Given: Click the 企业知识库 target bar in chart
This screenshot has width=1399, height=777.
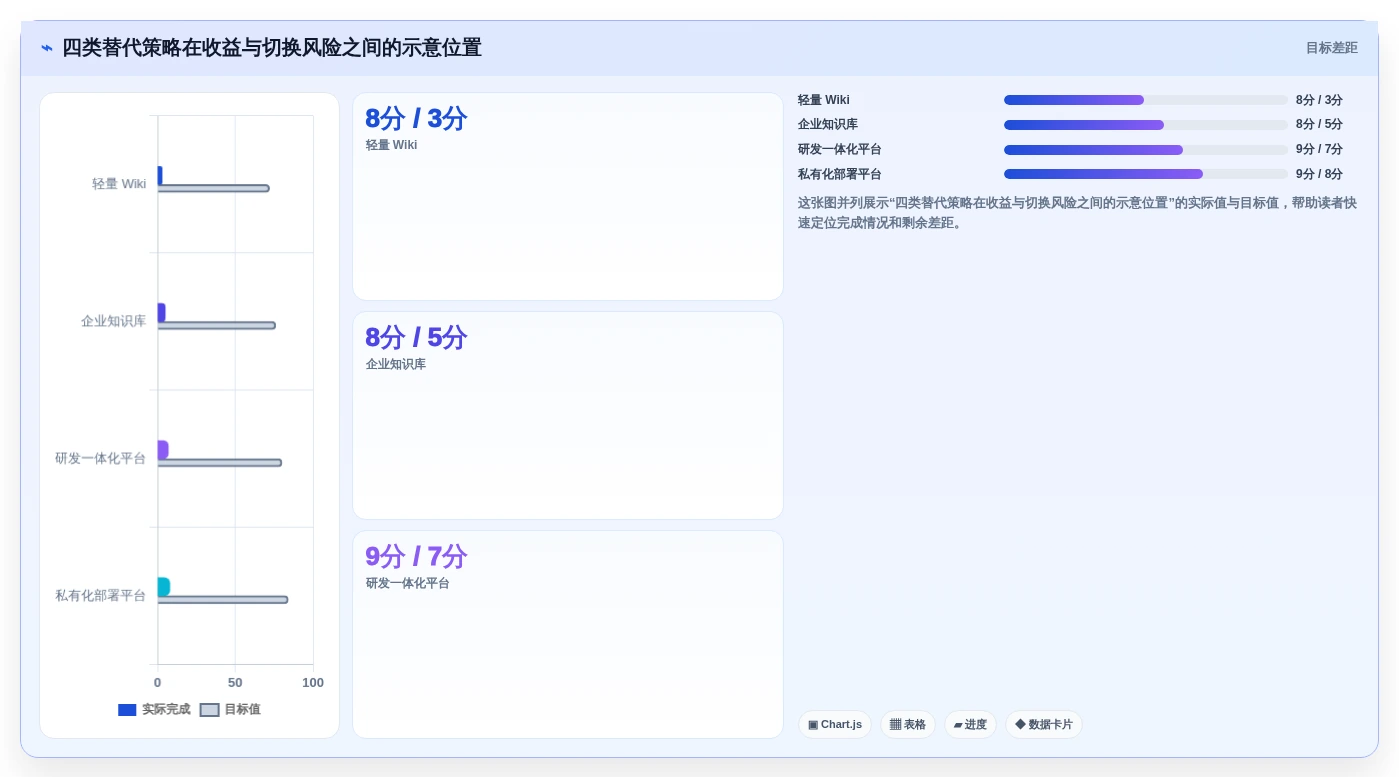Looking at the screenshot, I should (x=216, y=325).
